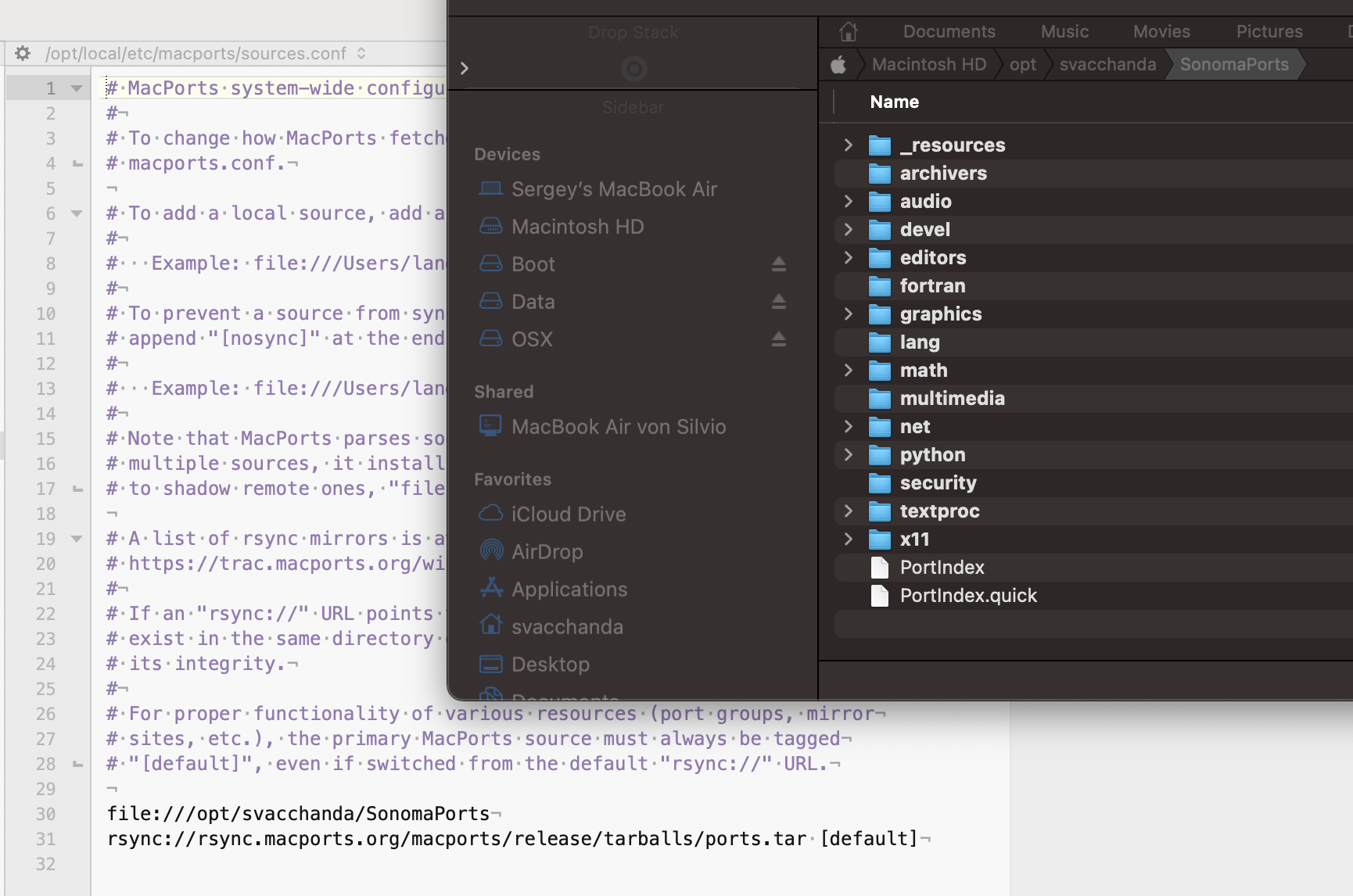Open the OSX volume in sidebar
1353x896 pixels.
click(516, 339)
